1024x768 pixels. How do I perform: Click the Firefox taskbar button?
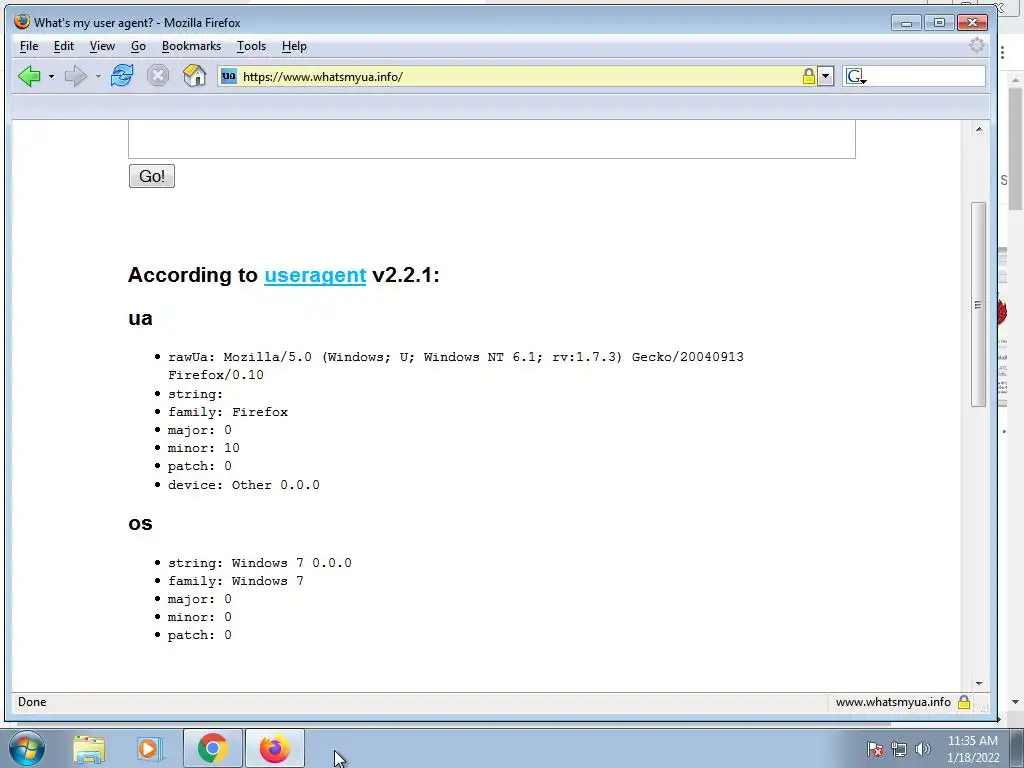(x=275, y=748)
